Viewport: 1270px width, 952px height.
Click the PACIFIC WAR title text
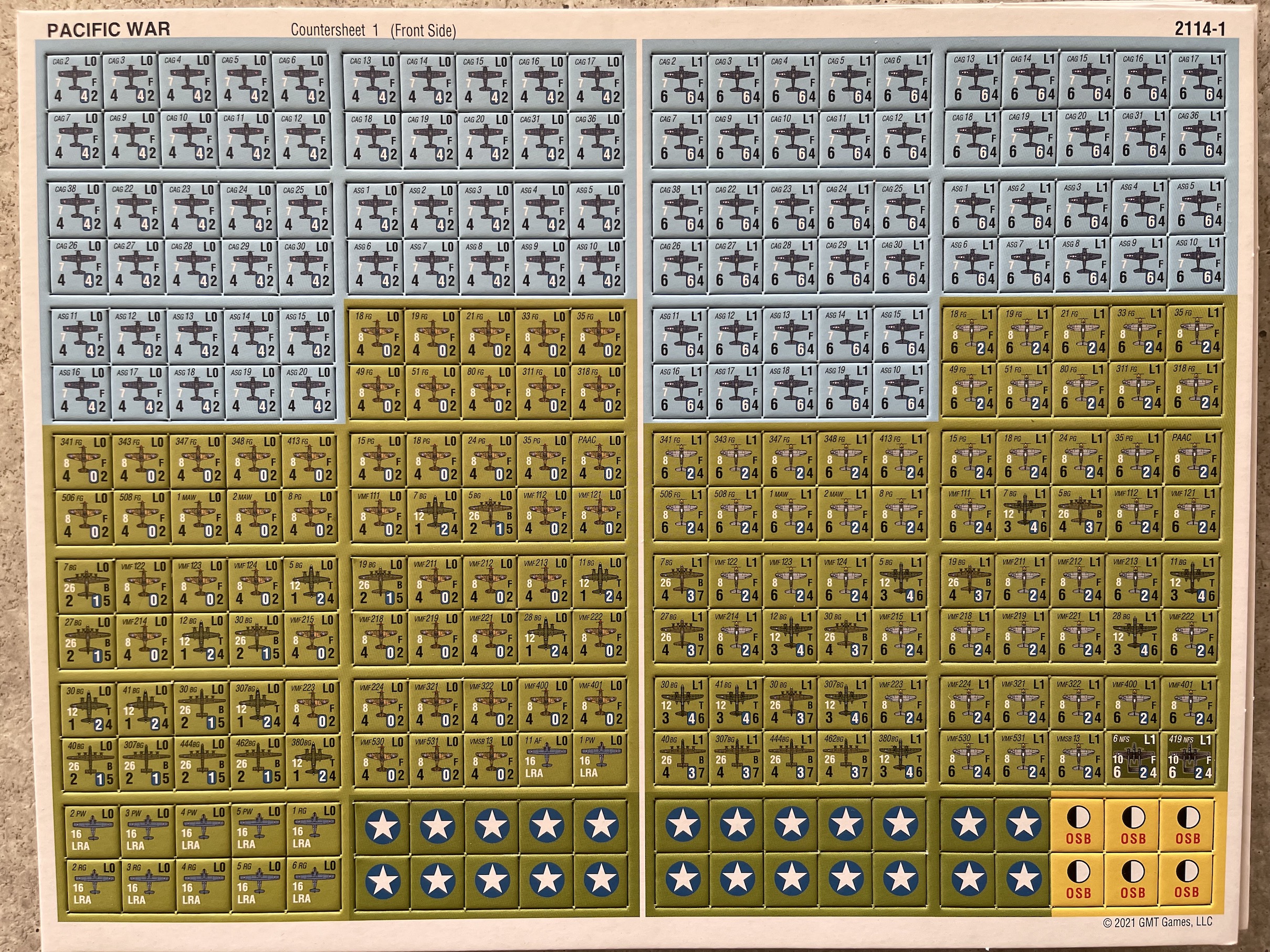click(109, 30)
